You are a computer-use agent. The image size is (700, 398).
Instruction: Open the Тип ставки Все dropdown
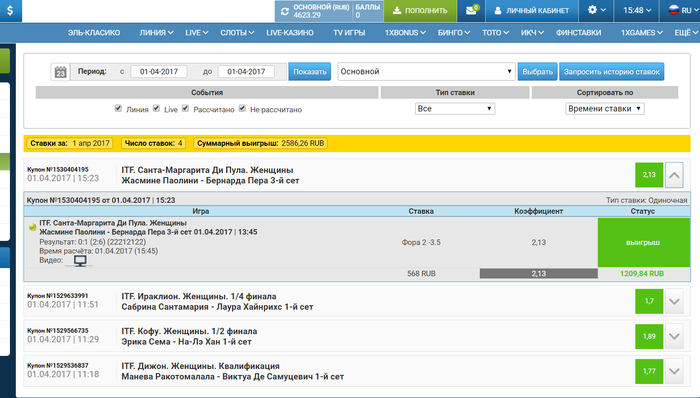[x=455, y=108]
